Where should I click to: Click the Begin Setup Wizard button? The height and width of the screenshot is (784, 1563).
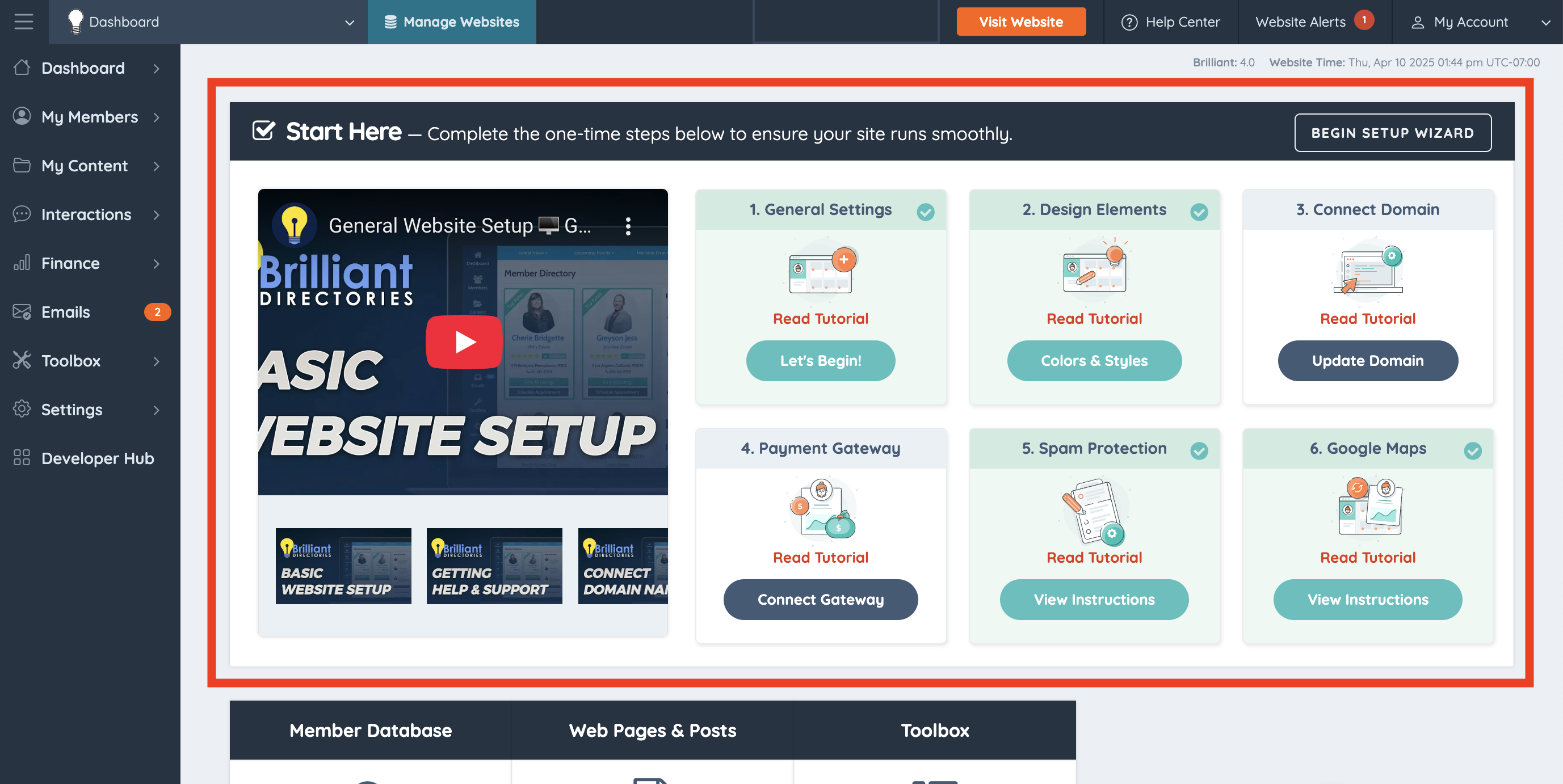pos(1393,133)
